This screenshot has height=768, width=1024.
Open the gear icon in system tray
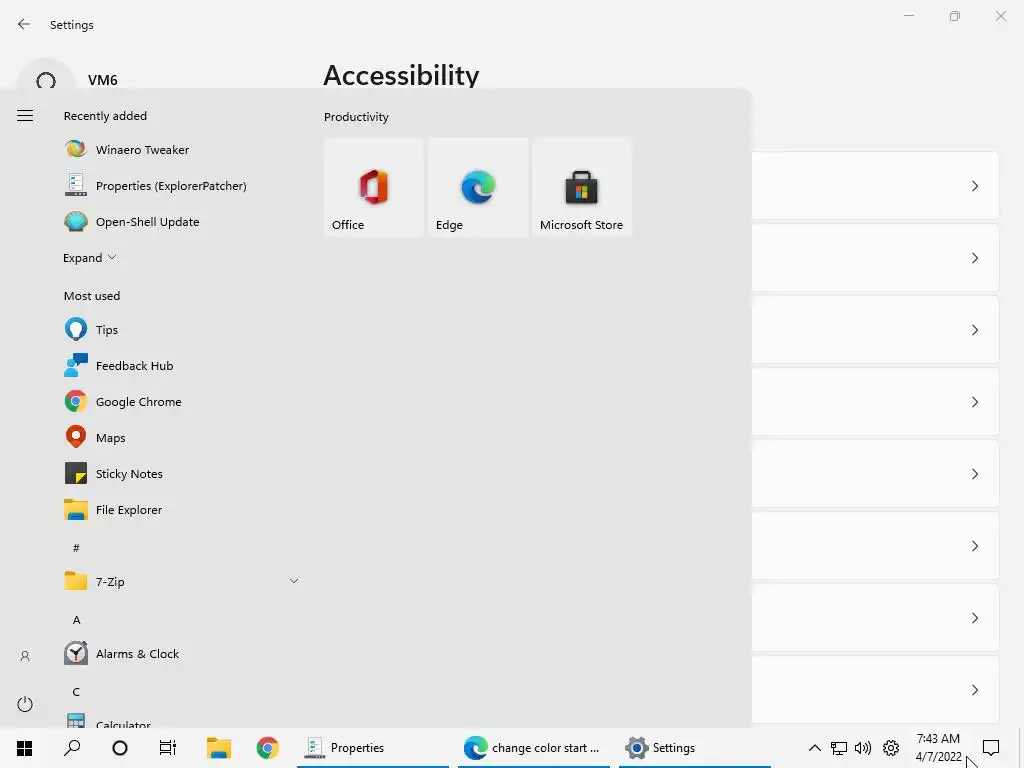click(x=891, y=748)
